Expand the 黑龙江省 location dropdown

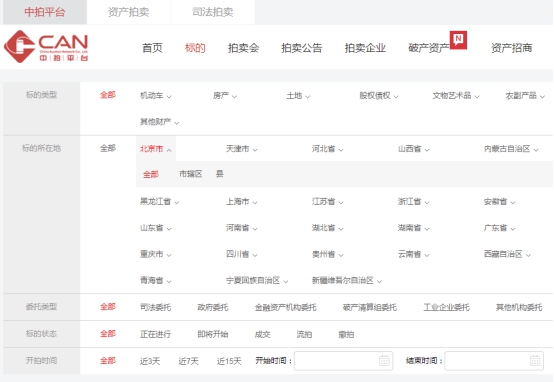click(x=160, y=202)
